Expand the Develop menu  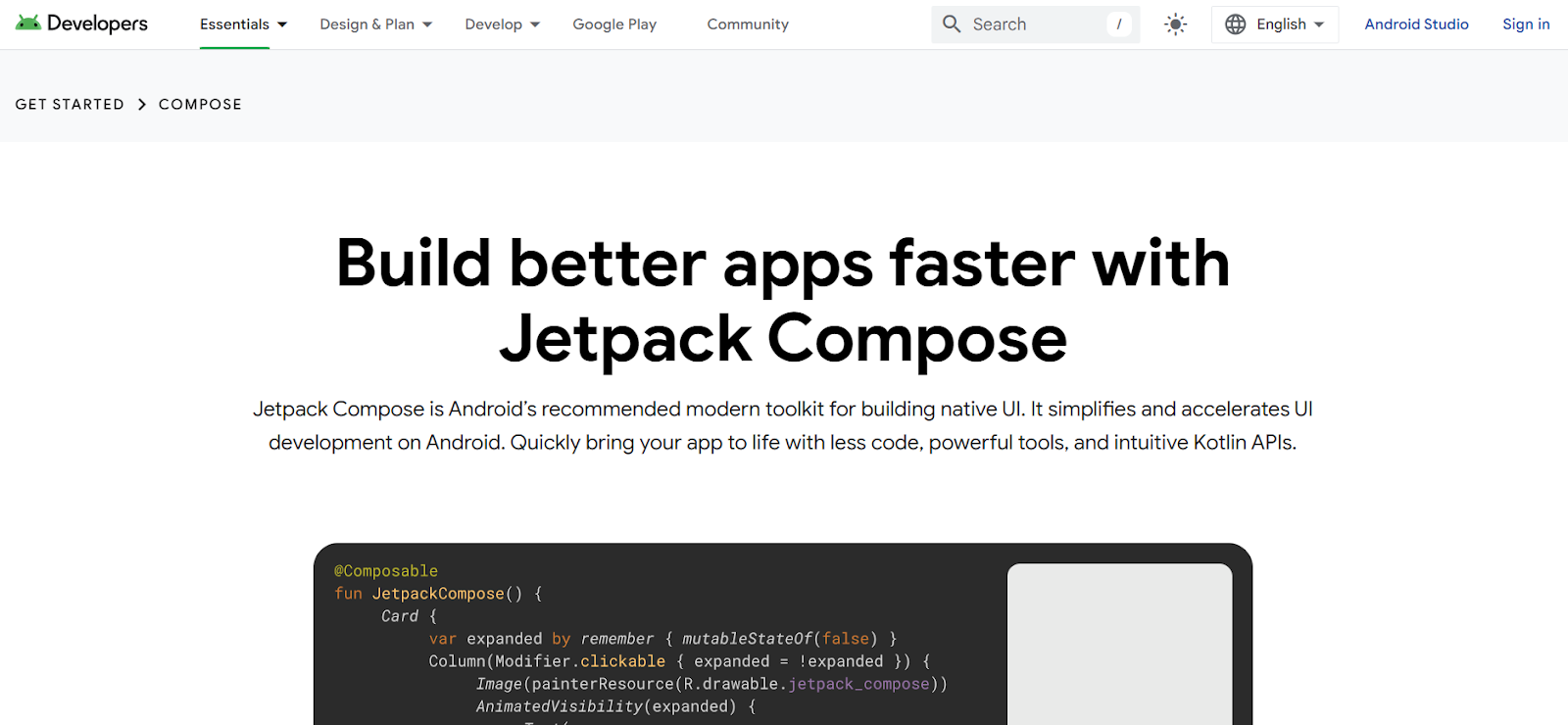click(503, 24)
